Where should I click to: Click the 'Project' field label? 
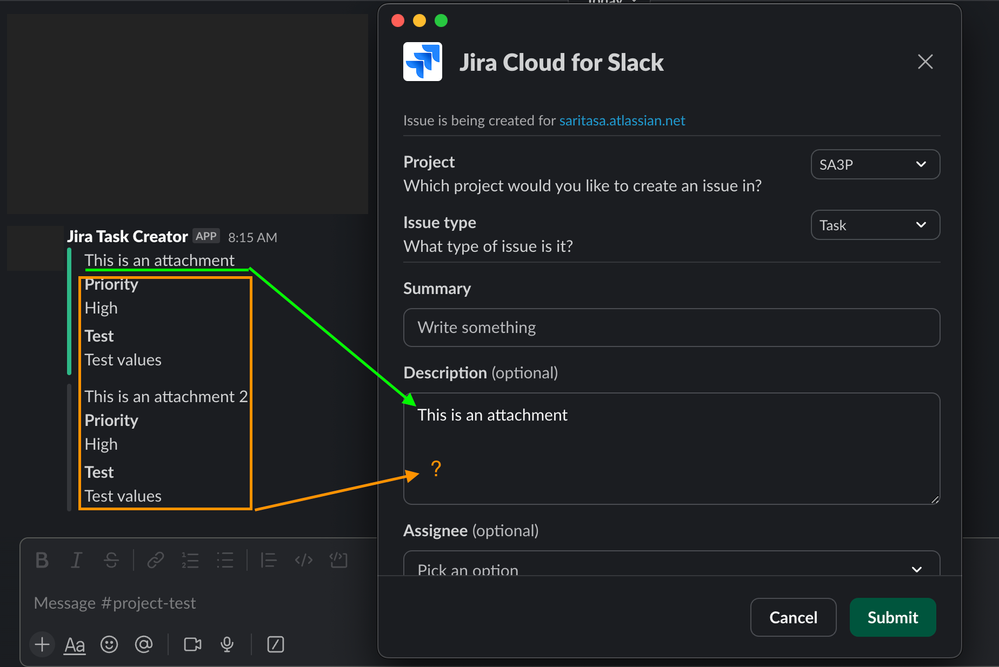pyautogui.click(x=429, y=162)
